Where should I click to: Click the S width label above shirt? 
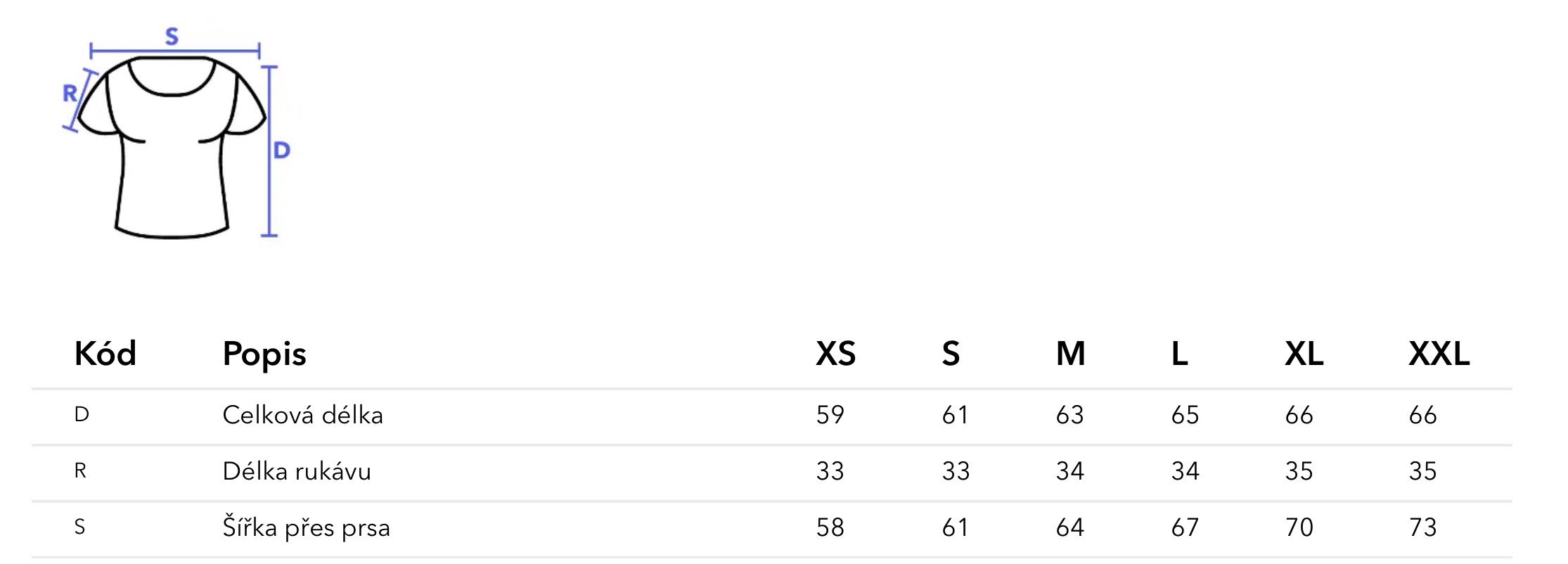(172, 36)
